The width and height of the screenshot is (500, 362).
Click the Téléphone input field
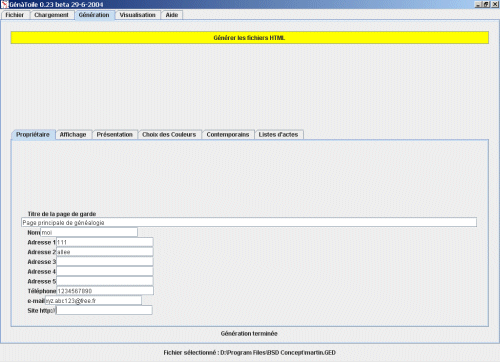pyautogui.click(x=105, y=291)
